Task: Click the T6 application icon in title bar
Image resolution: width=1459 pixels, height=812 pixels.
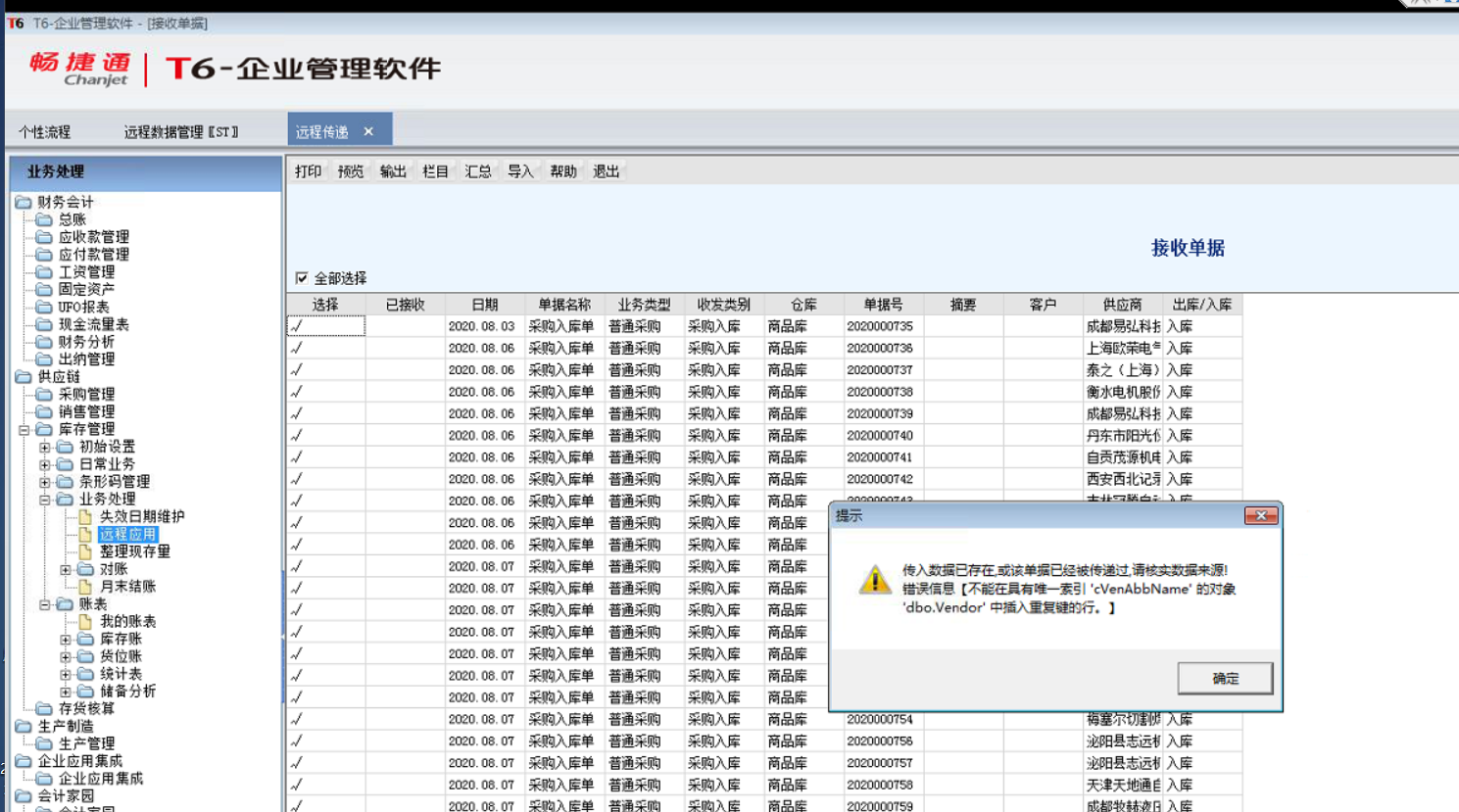Action: [x=16, y=23]
